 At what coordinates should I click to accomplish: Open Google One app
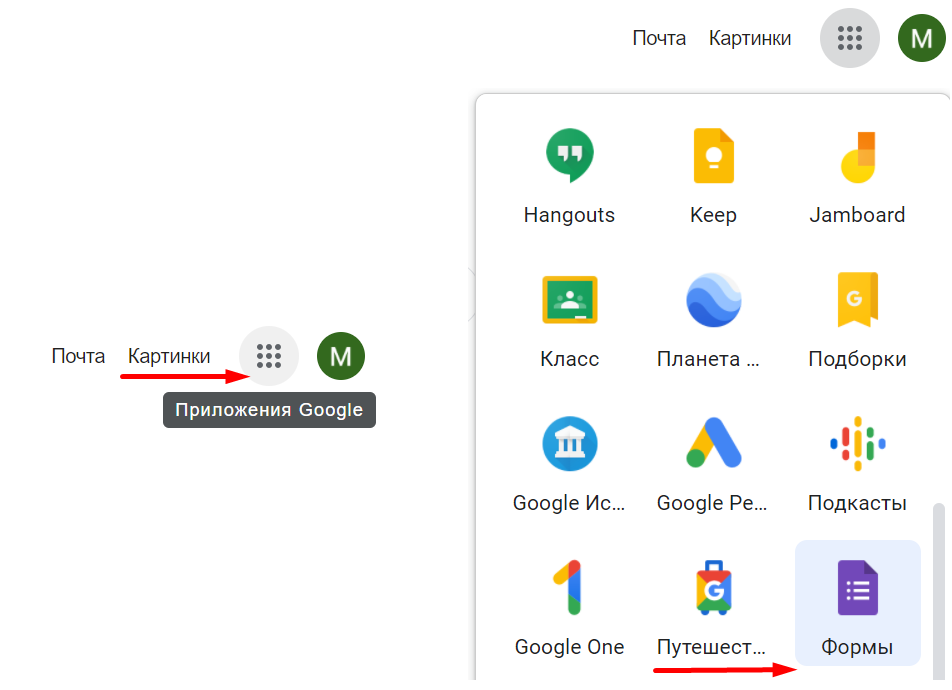pyautogui.click(x=569, y=608)
